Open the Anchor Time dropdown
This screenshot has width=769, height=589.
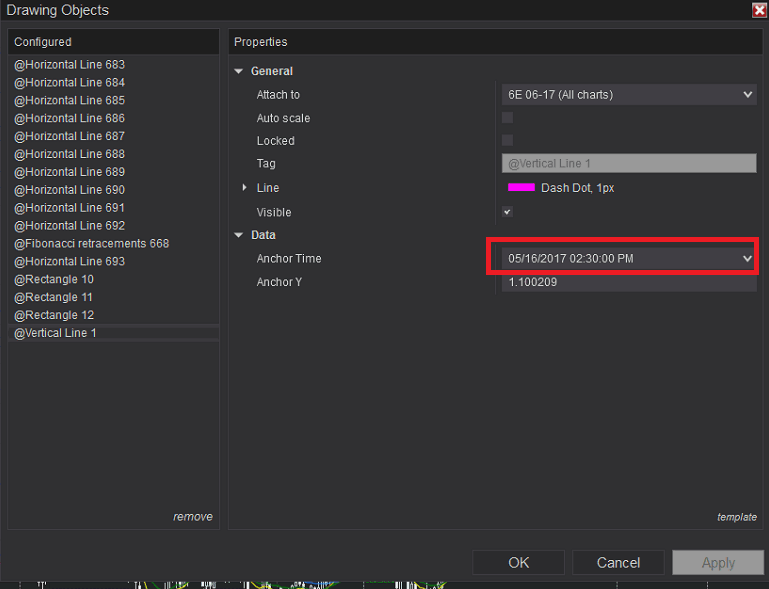point(629,258)
